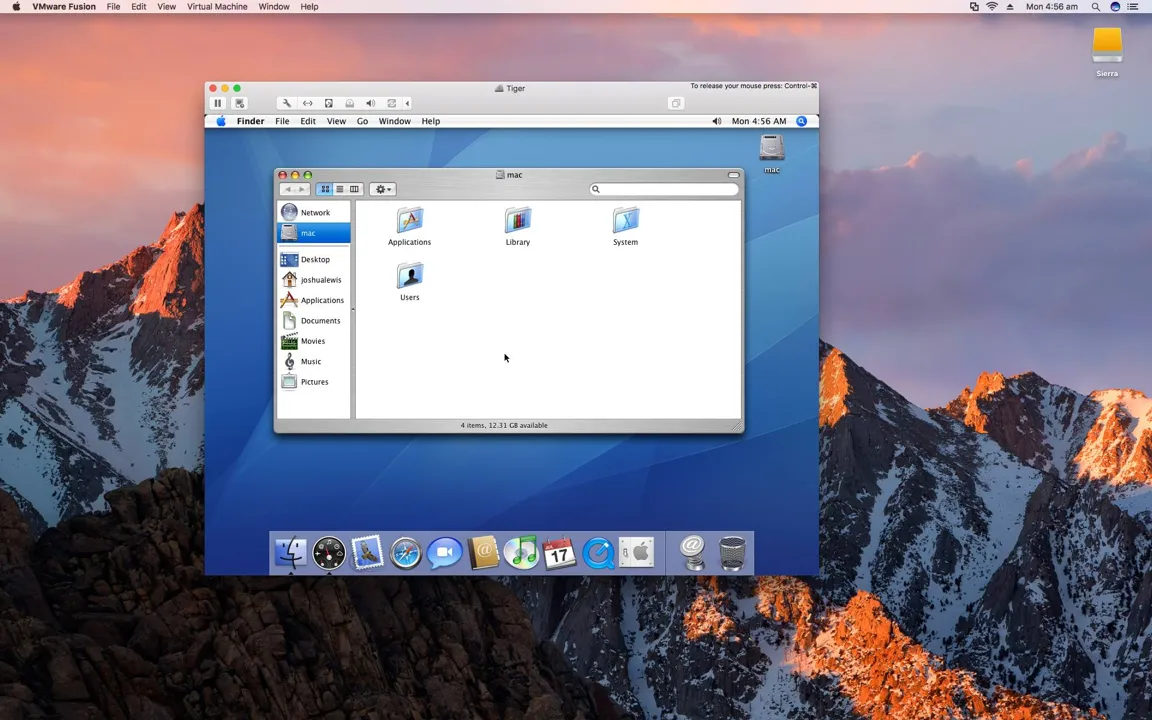1152x720 pixels.
Task: Click the hard disk device icon in VMware toolbar
Action: click(328, 104)
